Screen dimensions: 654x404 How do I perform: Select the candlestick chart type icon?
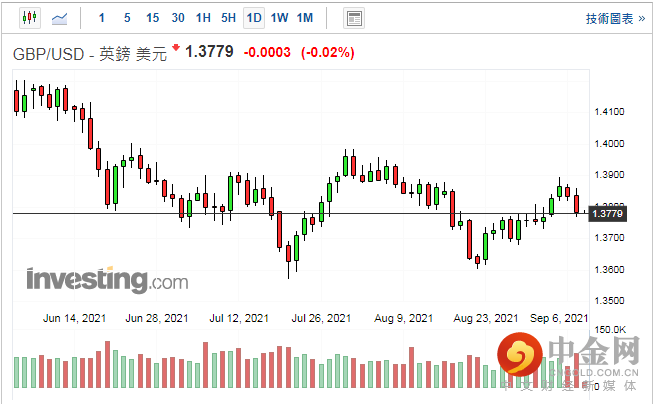pyautogui.click(x=28, y=18)
